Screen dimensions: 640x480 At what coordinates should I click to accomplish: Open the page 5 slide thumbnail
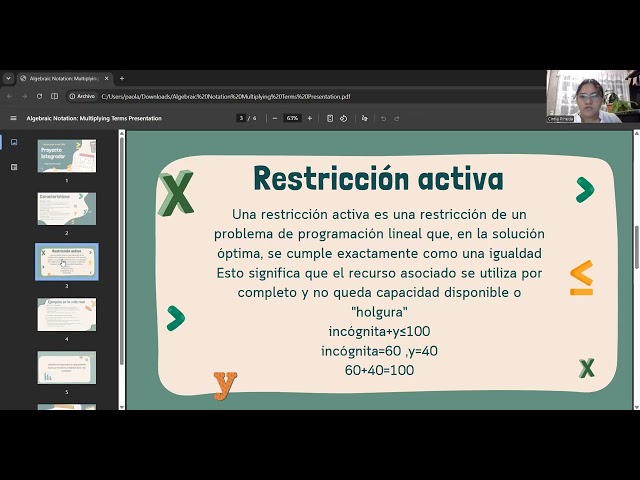click(x=67, y=368)
